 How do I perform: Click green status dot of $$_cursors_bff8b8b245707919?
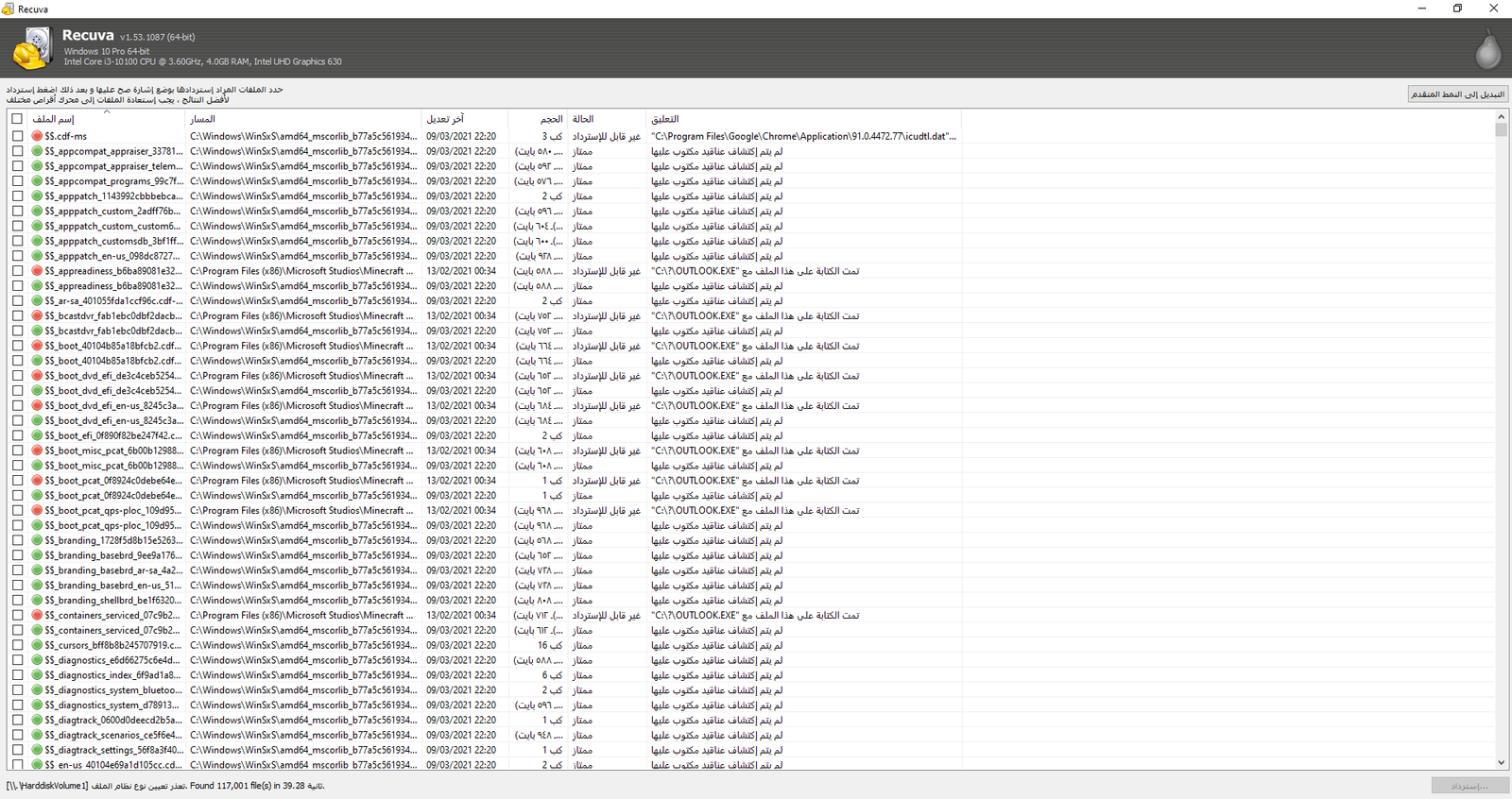[38, 645]
